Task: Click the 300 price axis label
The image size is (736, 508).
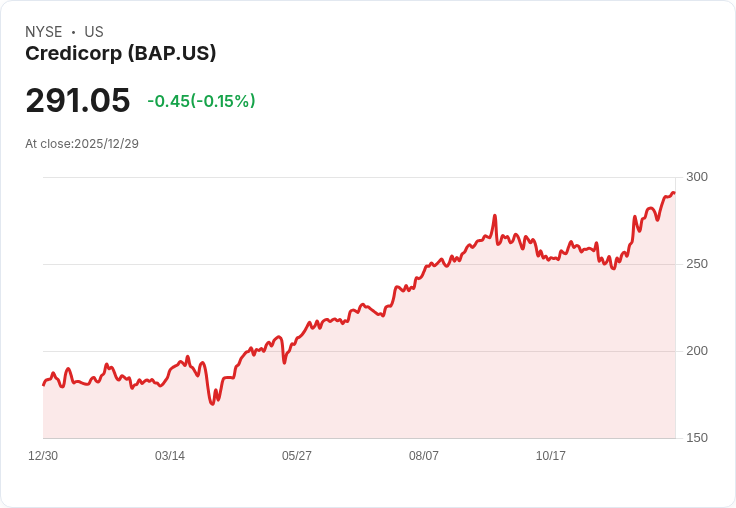Action: pyautogui.click(x=697, y=177)
